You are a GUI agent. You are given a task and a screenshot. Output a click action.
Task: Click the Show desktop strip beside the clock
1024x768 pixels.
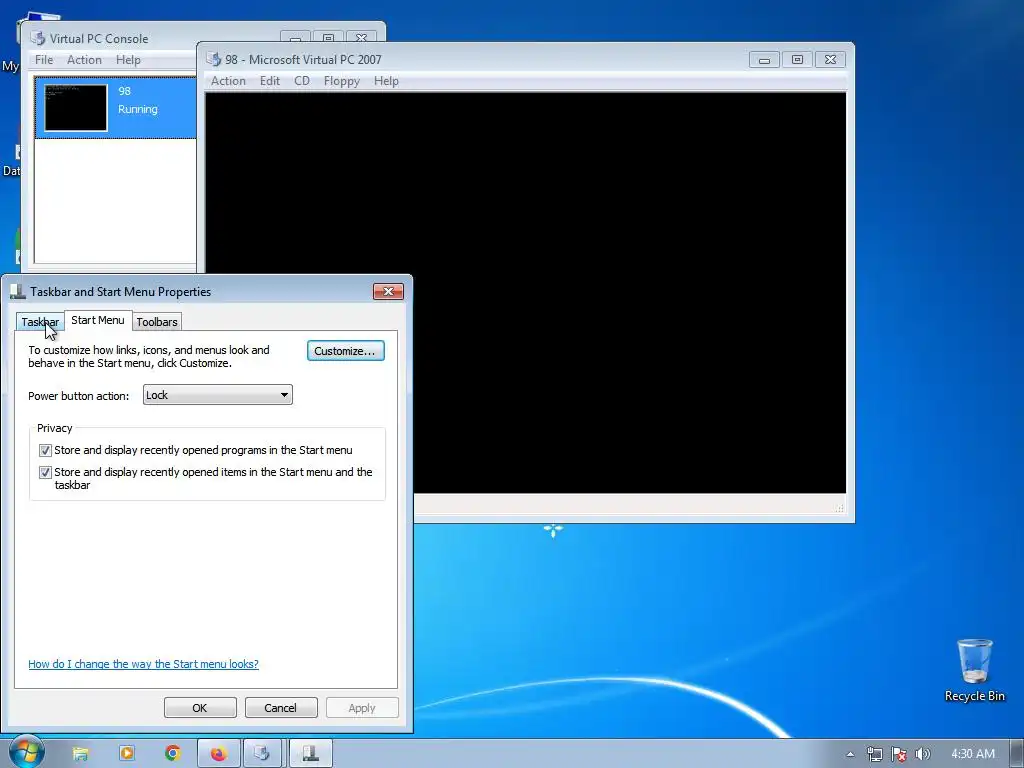point(1016,754)
